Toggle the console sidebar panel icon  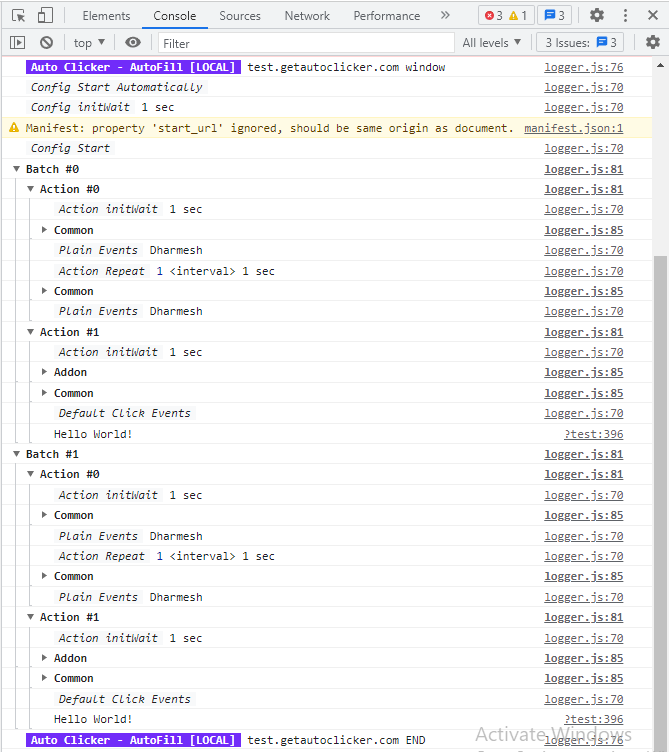(x=17, y=43)
